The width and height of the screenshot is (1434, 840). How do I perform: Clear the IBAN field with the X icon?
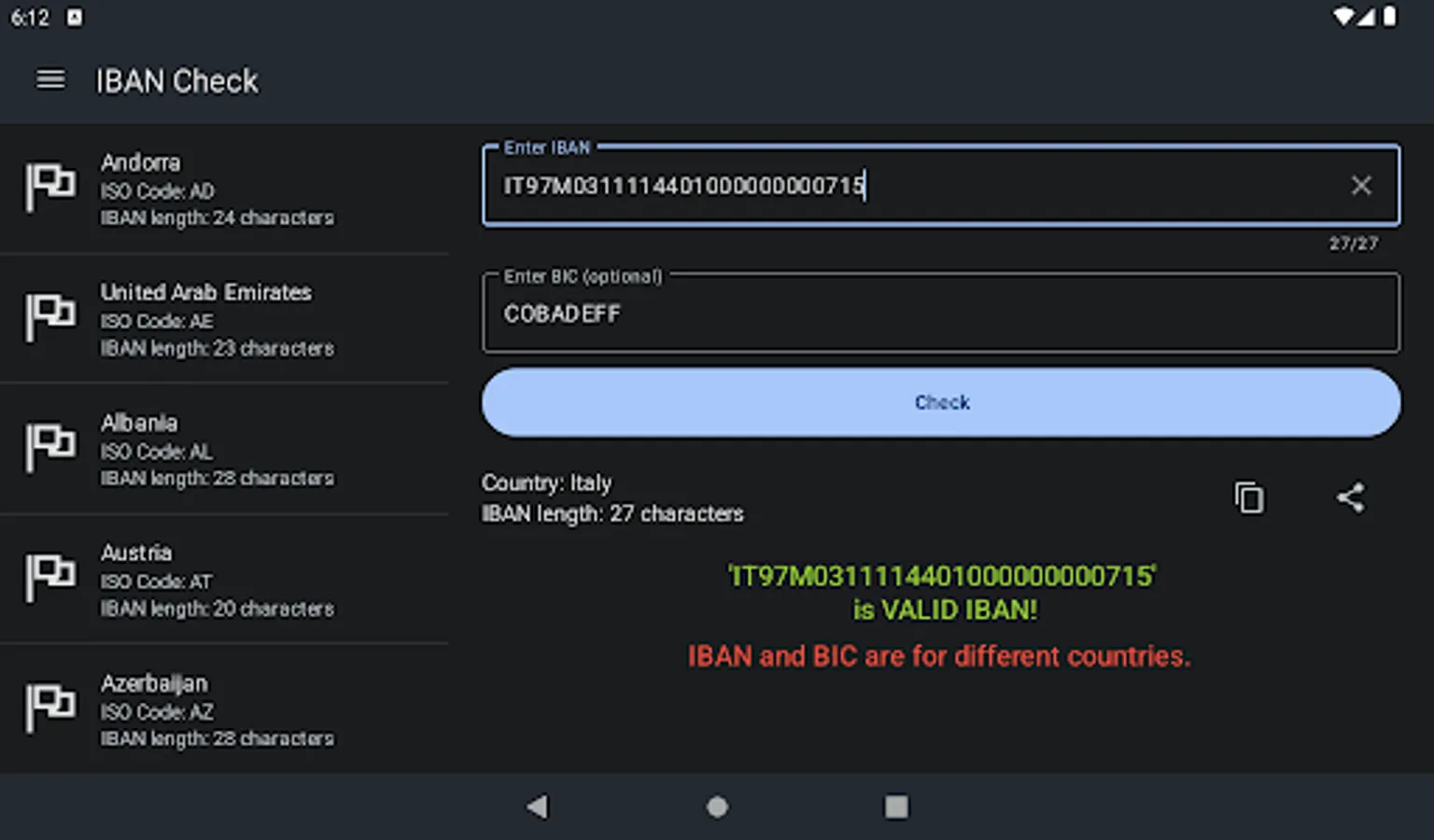(x=1361, y=186)
